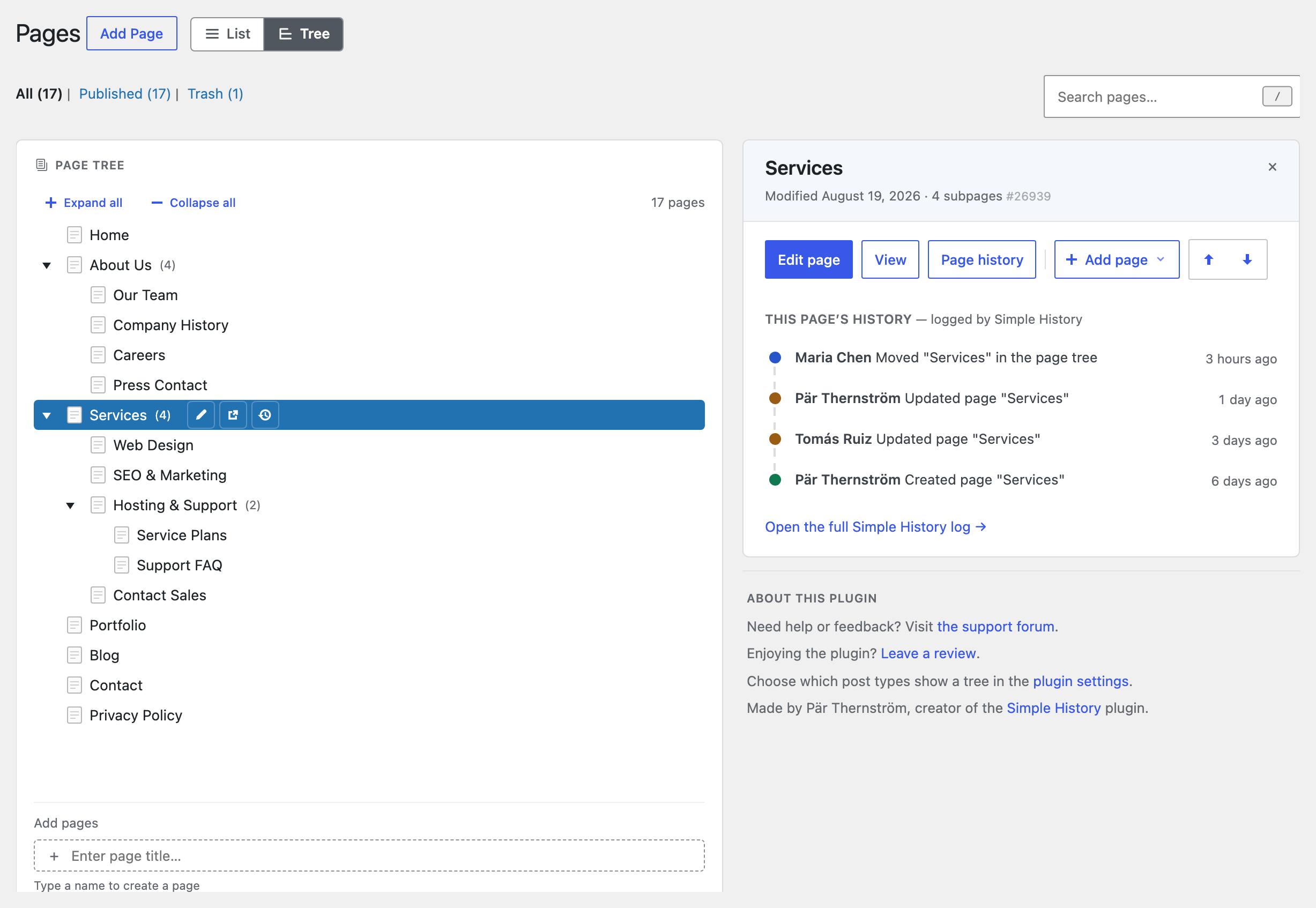The image size is (1316, 908).
Task: Filter by Published (17) pages
Action: click(x=124, y=94)
